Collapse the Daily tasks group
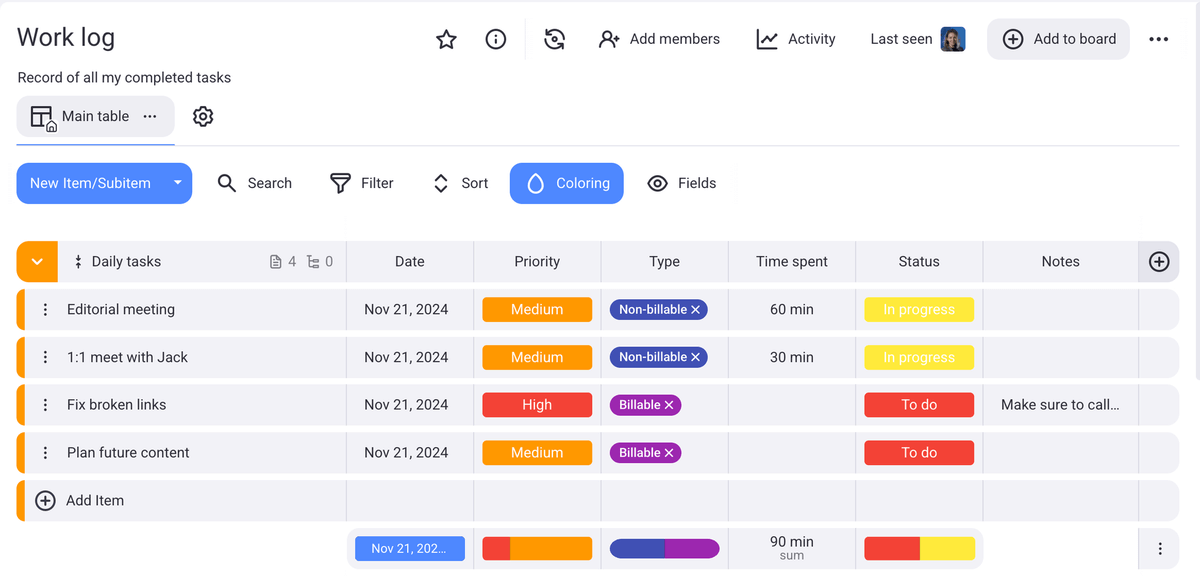1200x578 pixels. (36, 261)
